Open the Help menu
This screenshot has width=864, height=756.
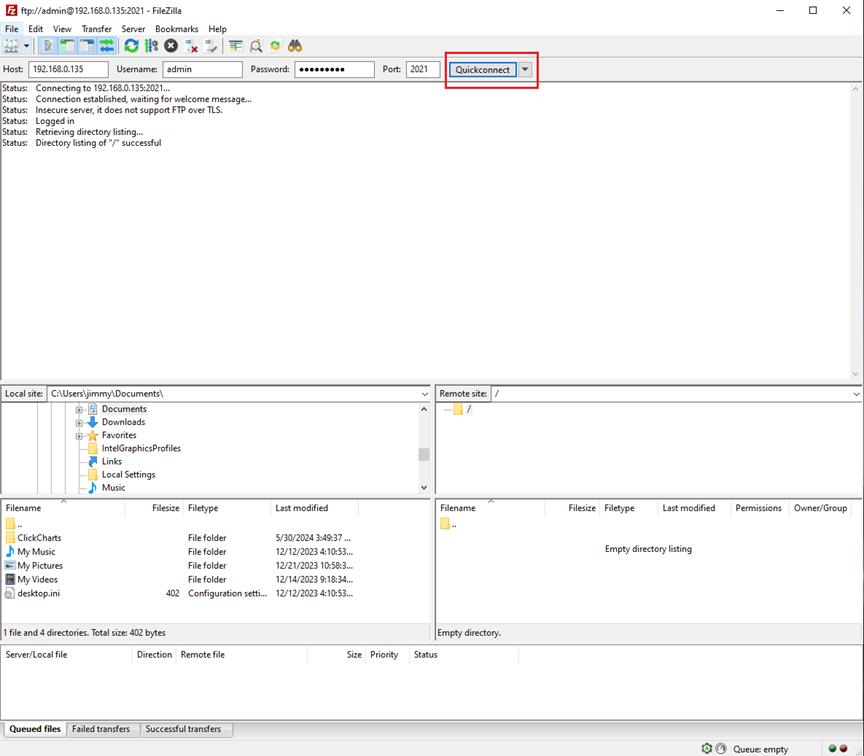(x=217, y=29)
